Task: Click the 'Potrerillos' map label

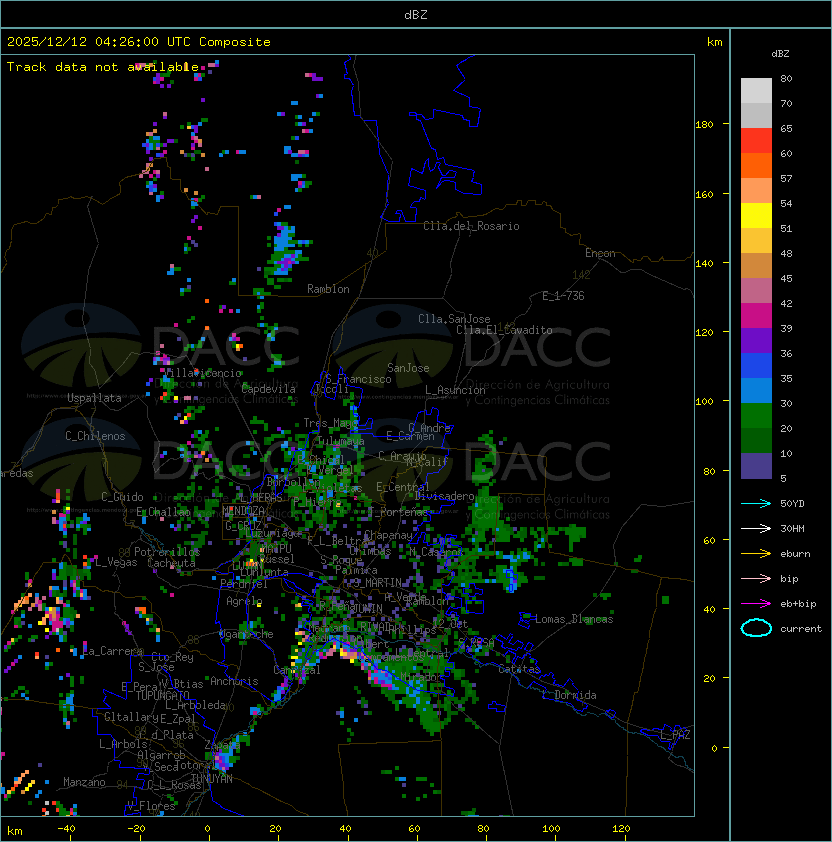Action: click(167, 552)
